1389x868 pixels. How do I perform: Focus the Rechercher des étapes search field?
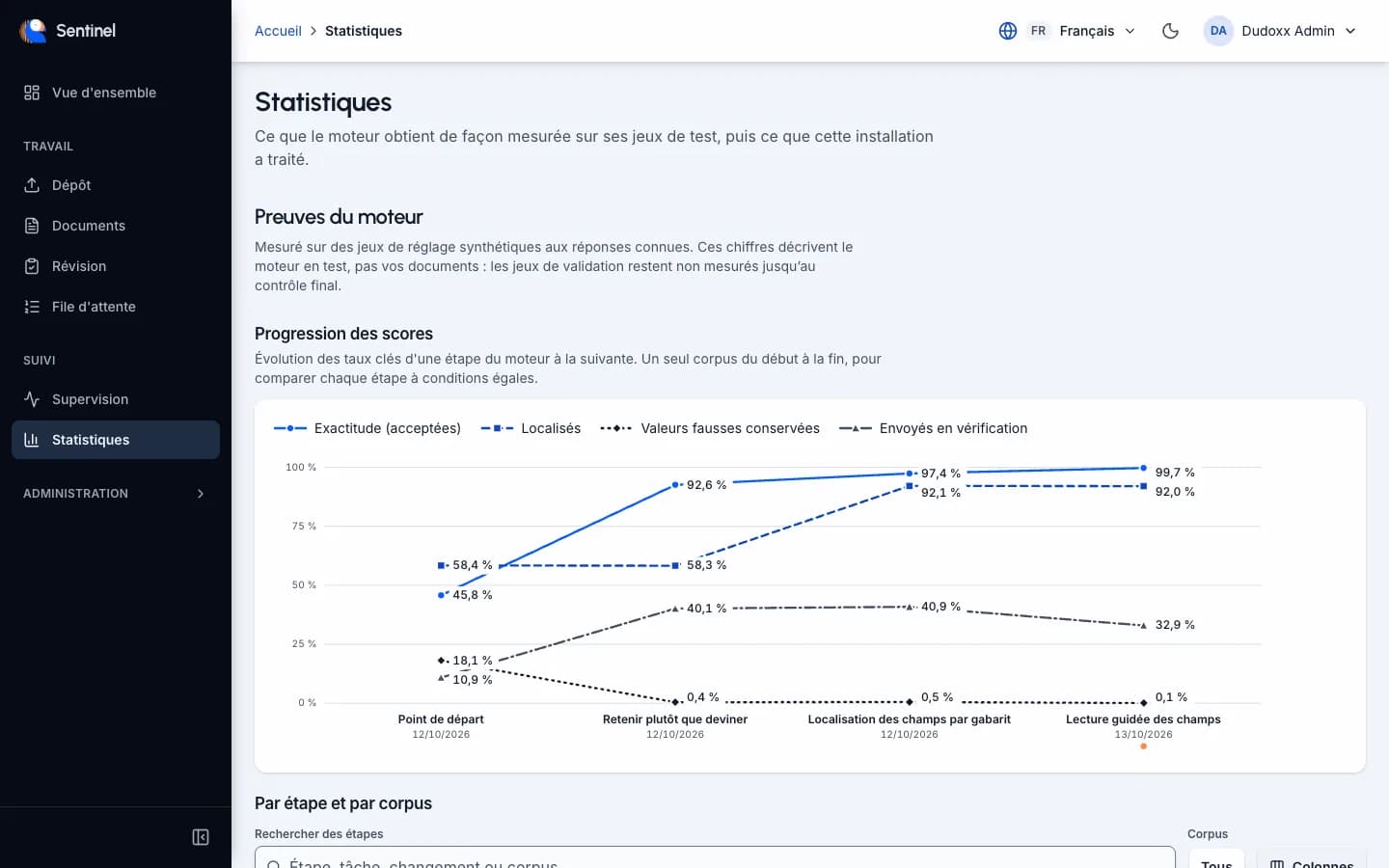click(715, 858)
